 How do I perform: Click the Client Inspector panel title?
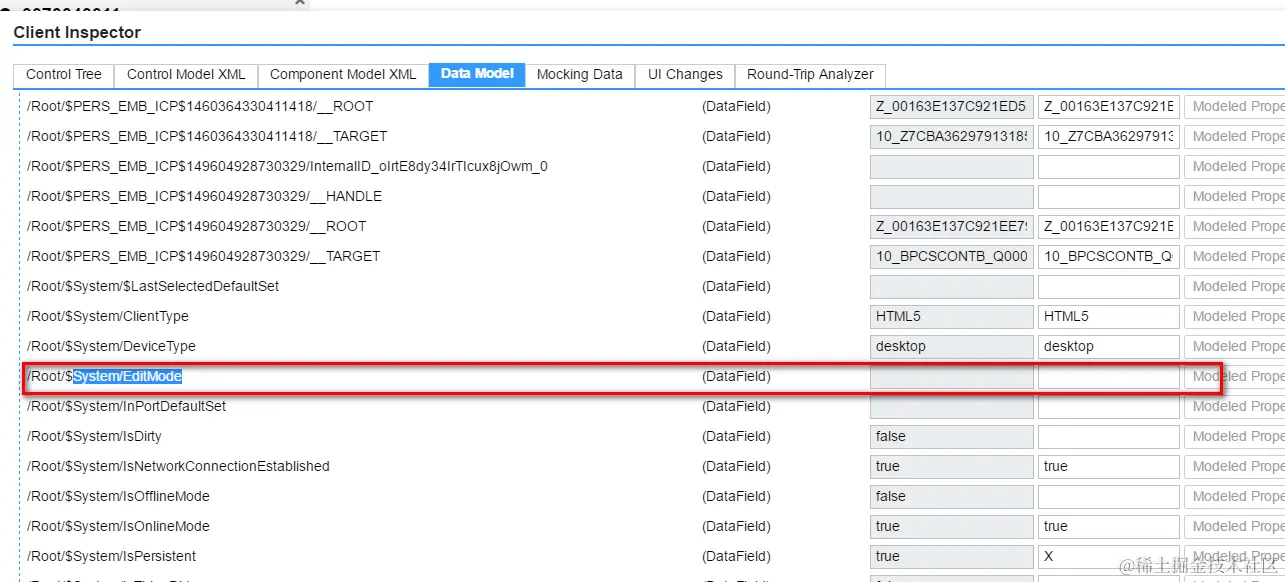coord(77,33)
